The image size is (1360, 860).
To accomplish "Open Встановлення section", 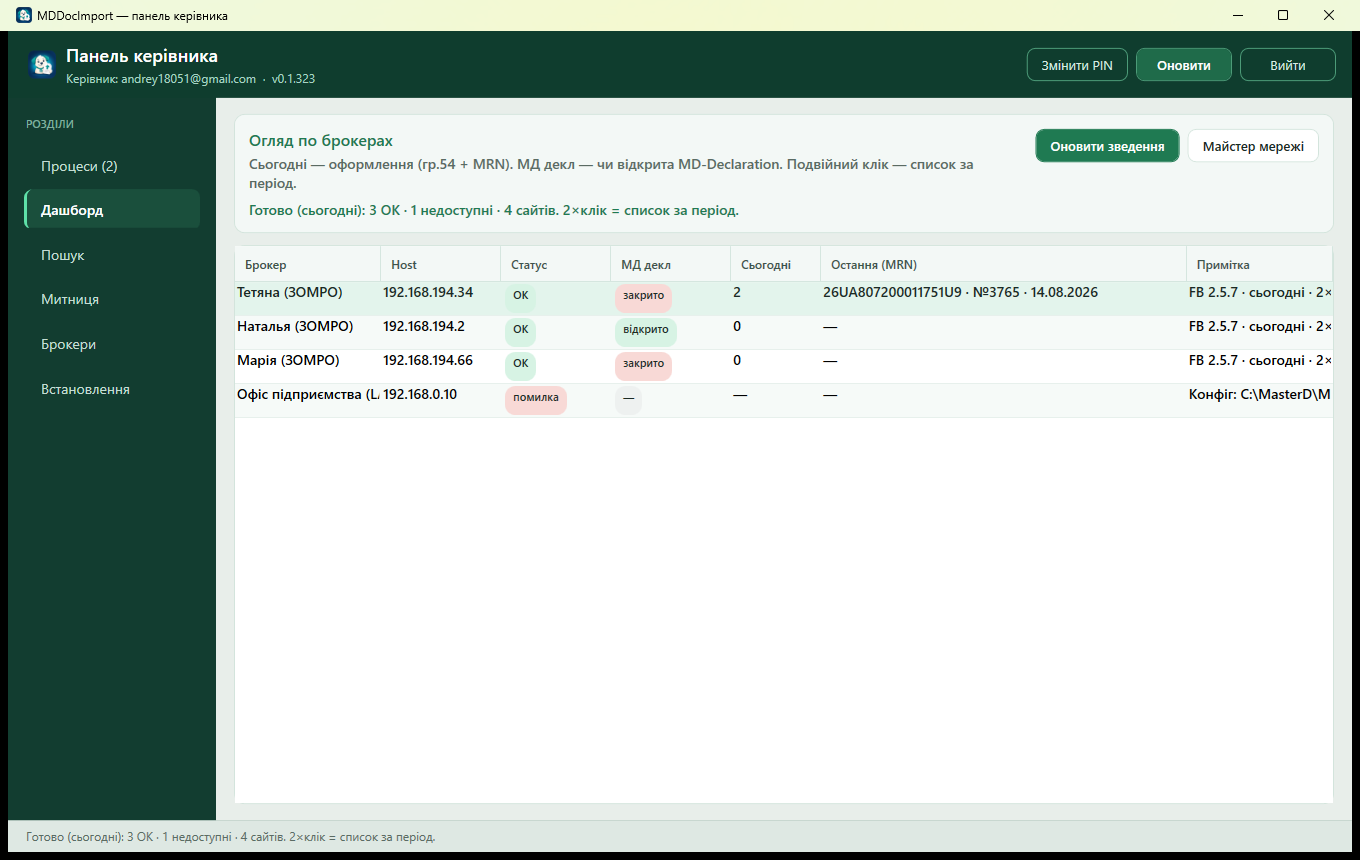I will 112,389.
